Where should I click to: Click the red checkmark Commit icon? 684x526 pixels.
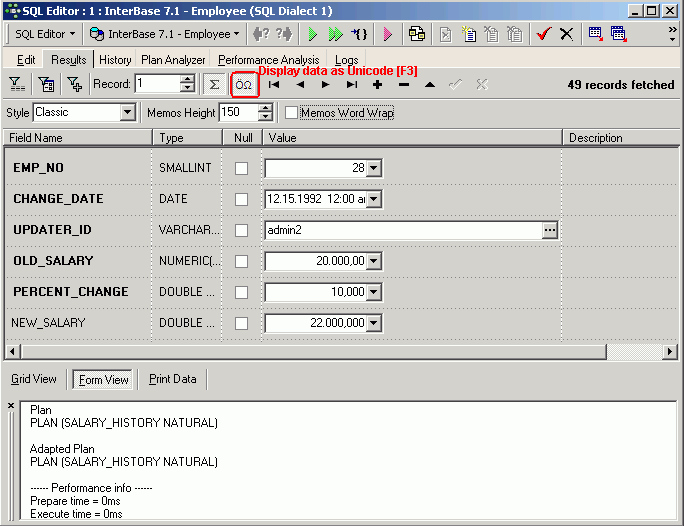coord(544,34)
